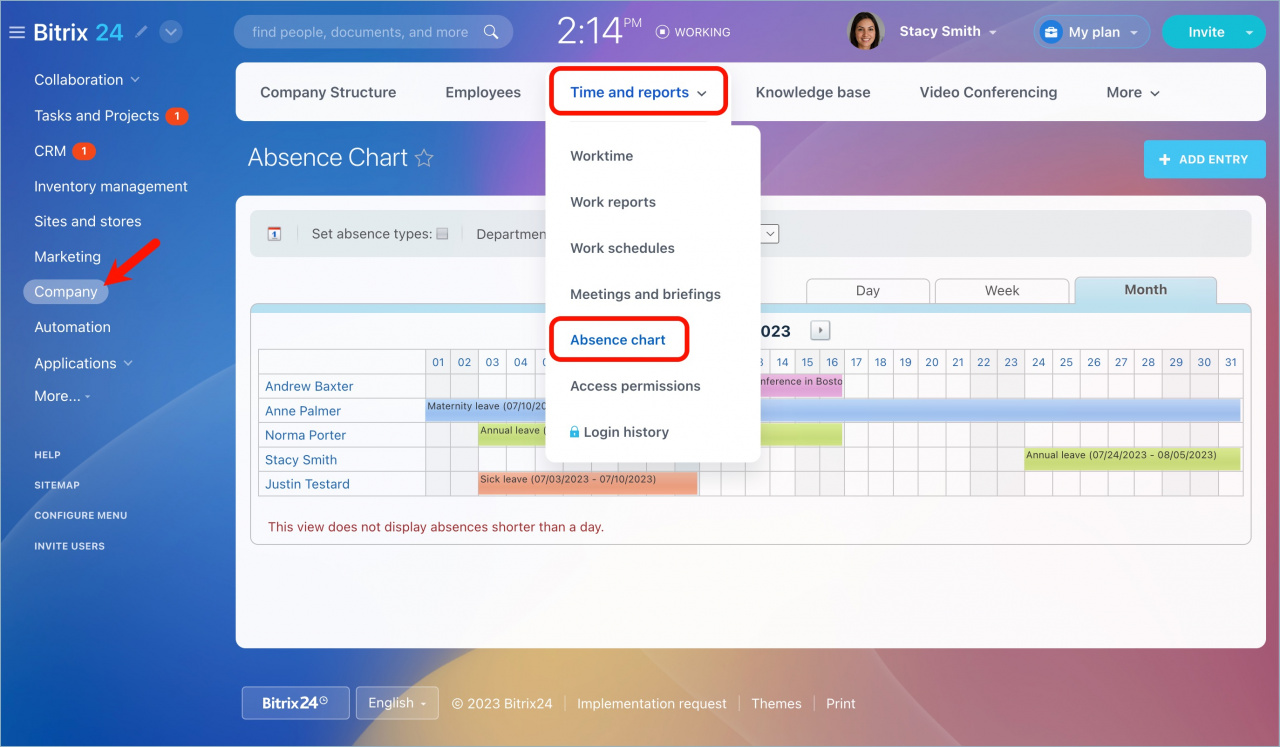This screenshot has width=1280, height=747.
Task: Click the My plan briefcase icon
Action: click(x=1050, y=32)
